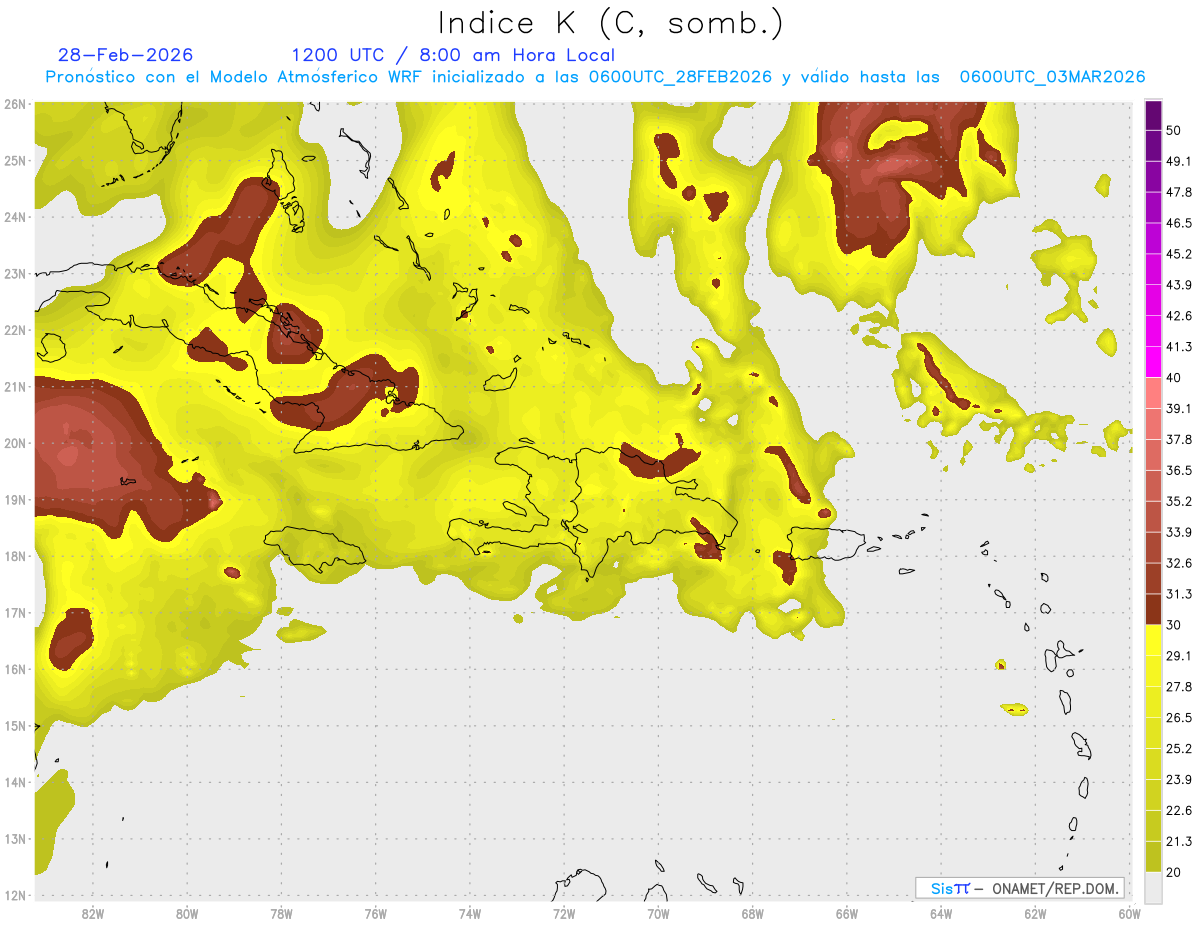The width and height of the screenshot is (1200, 927).
Task: Click the colorbar label 50
Action: coord(1173,130)
